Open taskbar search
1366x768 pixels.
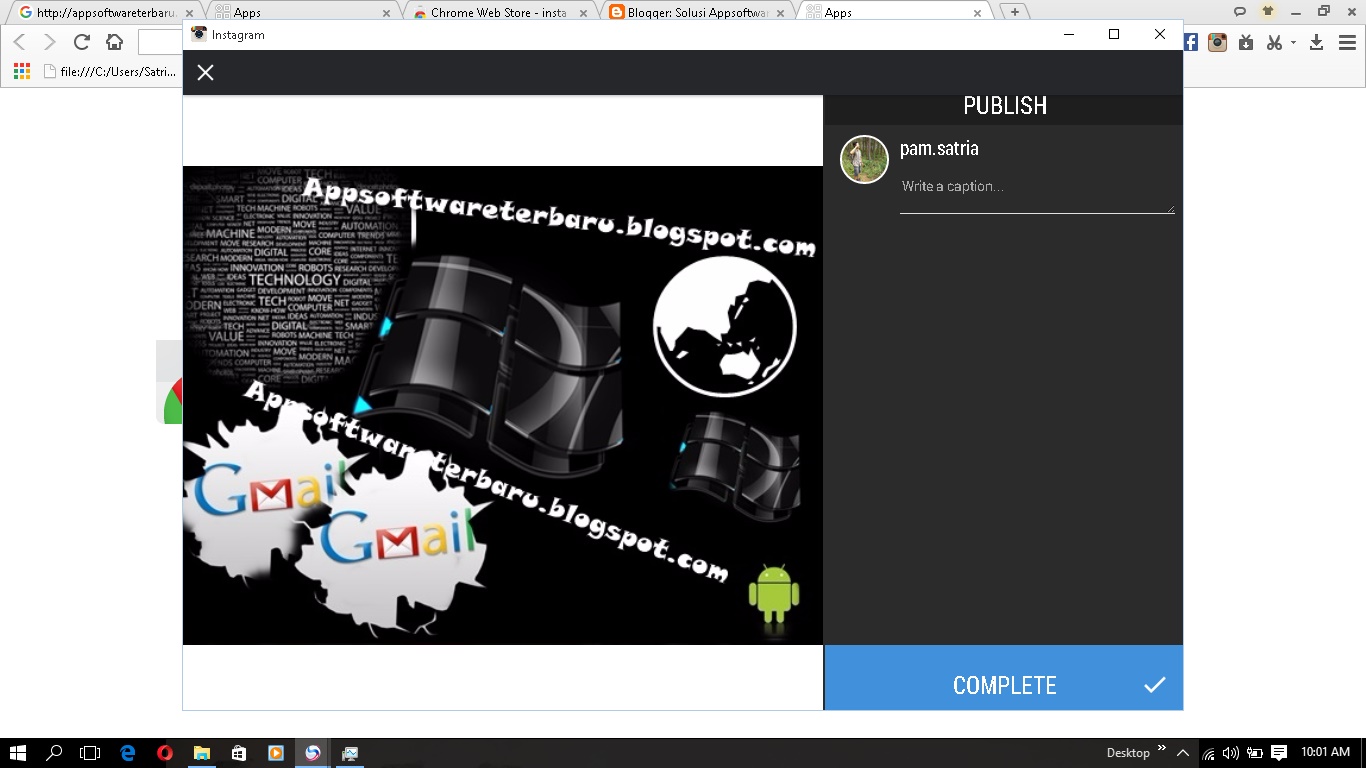click(54, 753)
